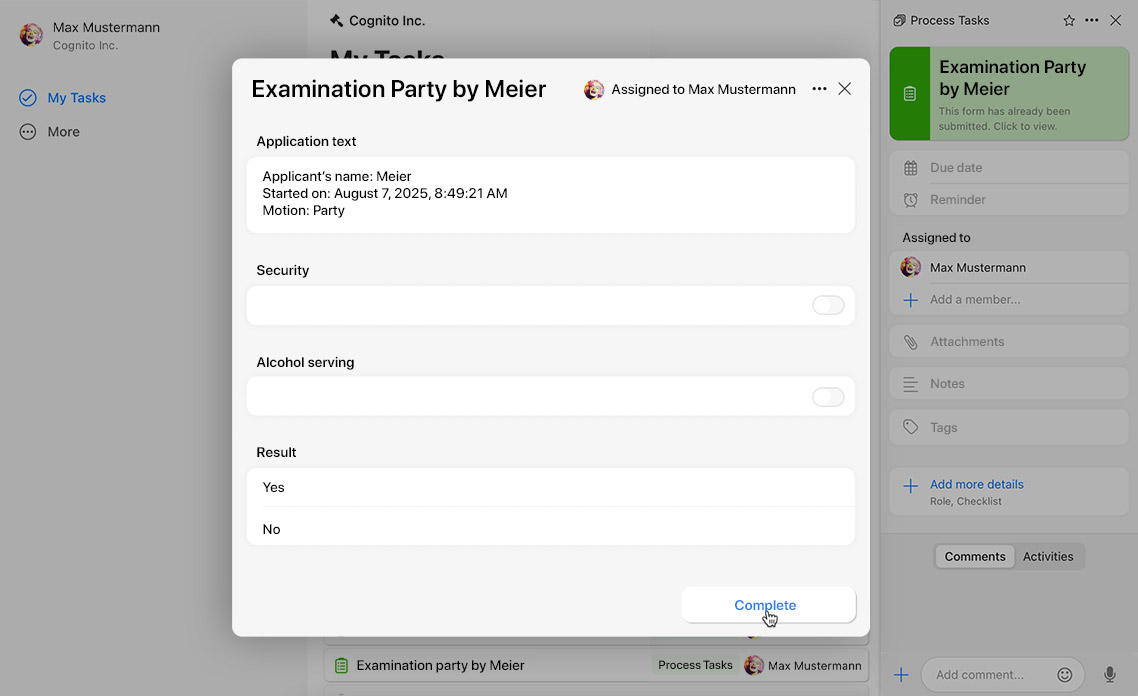The width and height of the screenshot is (1138, 696).
Task: Select the Comments tab
Action: [x=975, y=557]
